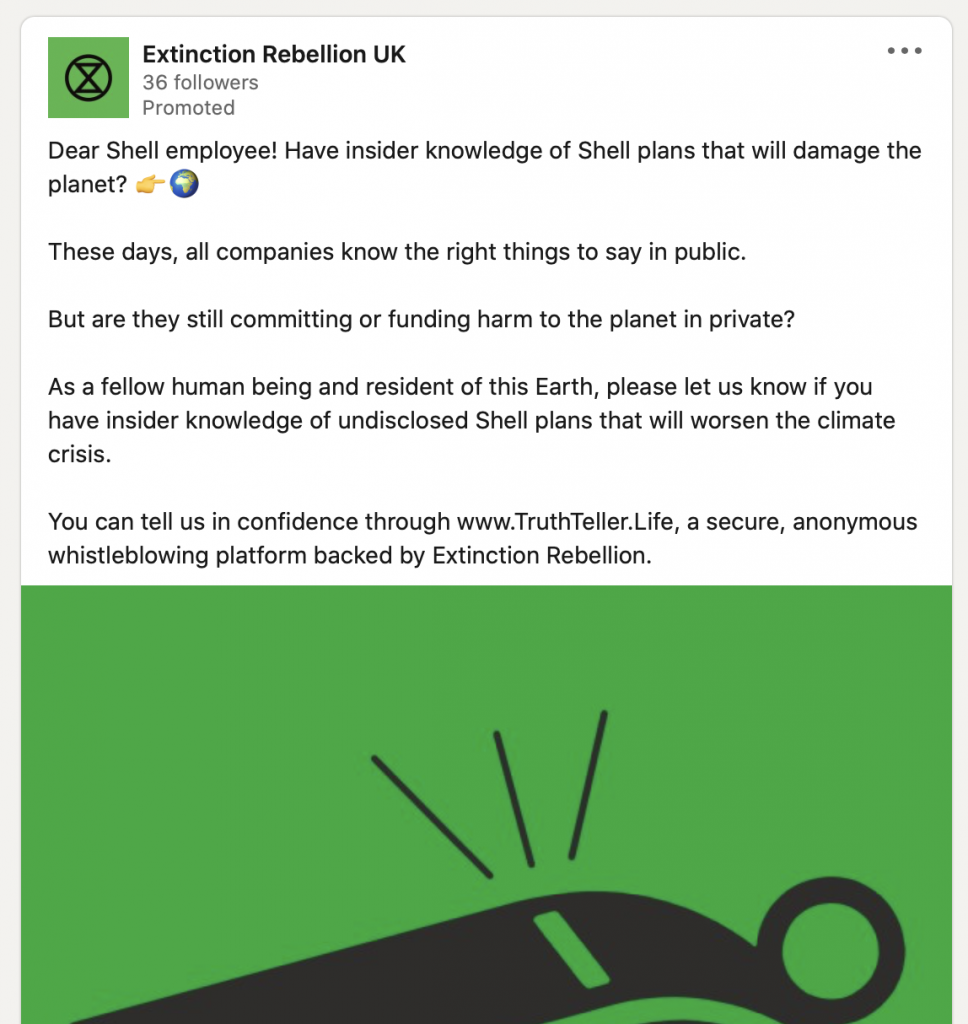Click the pointing hand emoji

point(150,185)
